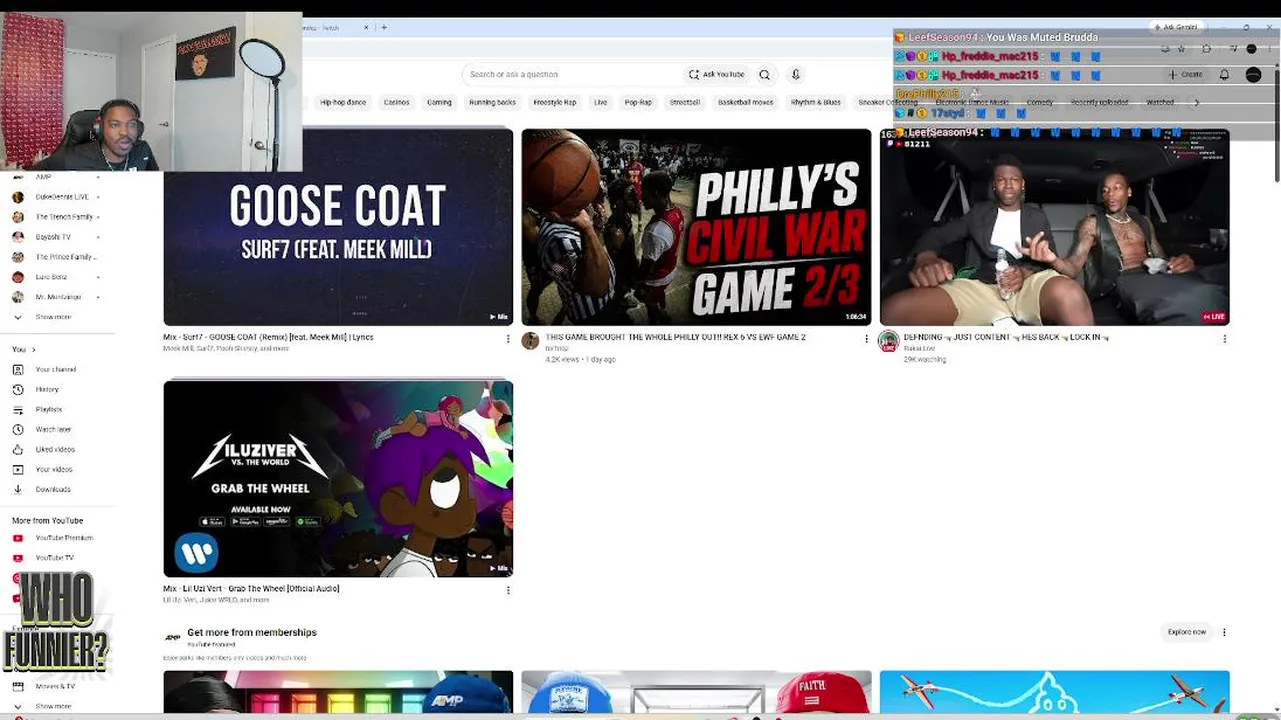Image resolution: width=1281 pixels, height=720 pixels.
Task: Open the Philly game video title link
Action: tap(675, 337)
